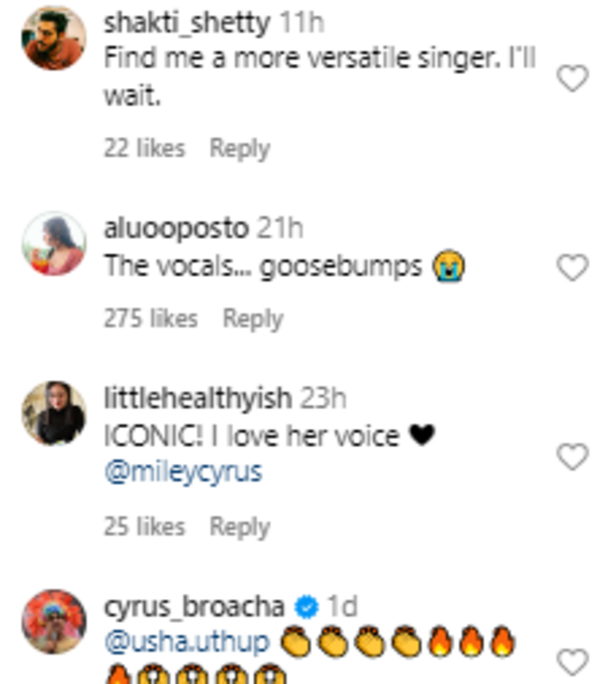Like aluooposto's goosebumps comment

[x=571, y=268]
